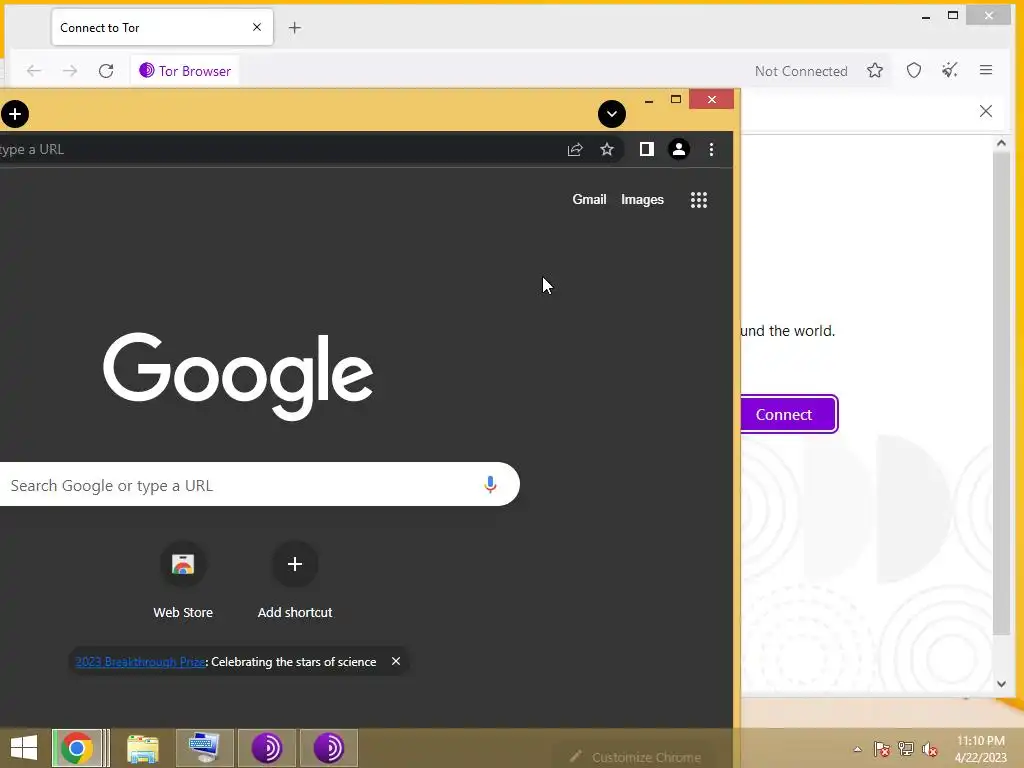Toggle Chrome side panel icon

point(647,150)
